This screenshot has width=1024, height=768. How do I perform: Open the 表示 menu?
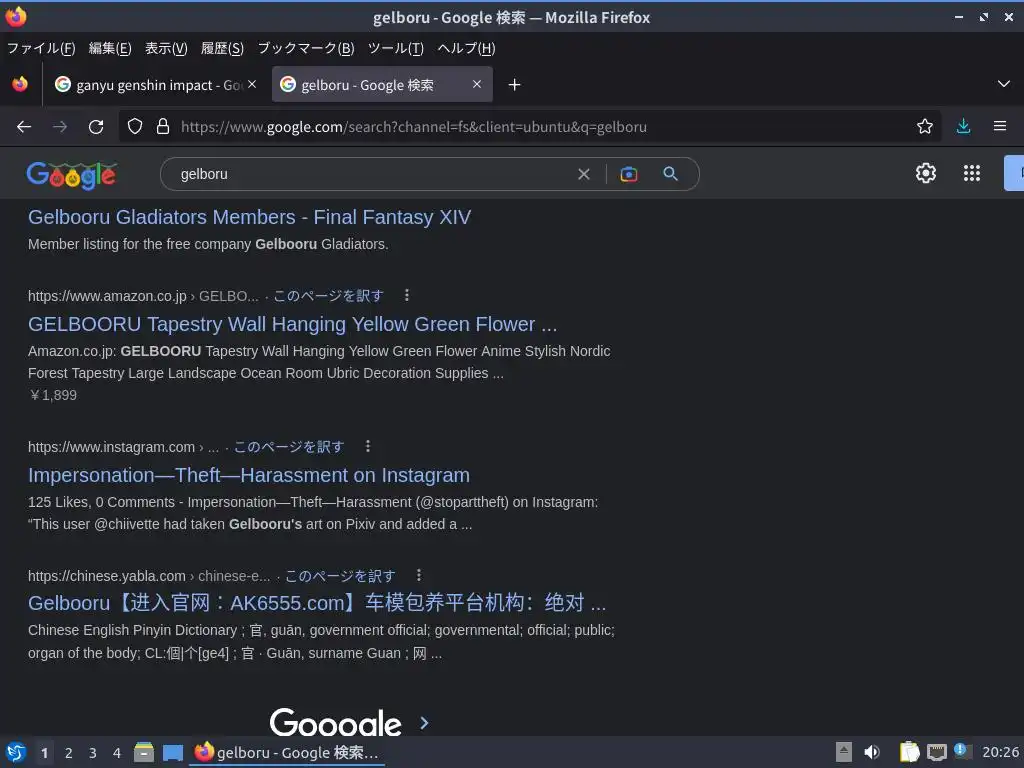click(166, 48)
